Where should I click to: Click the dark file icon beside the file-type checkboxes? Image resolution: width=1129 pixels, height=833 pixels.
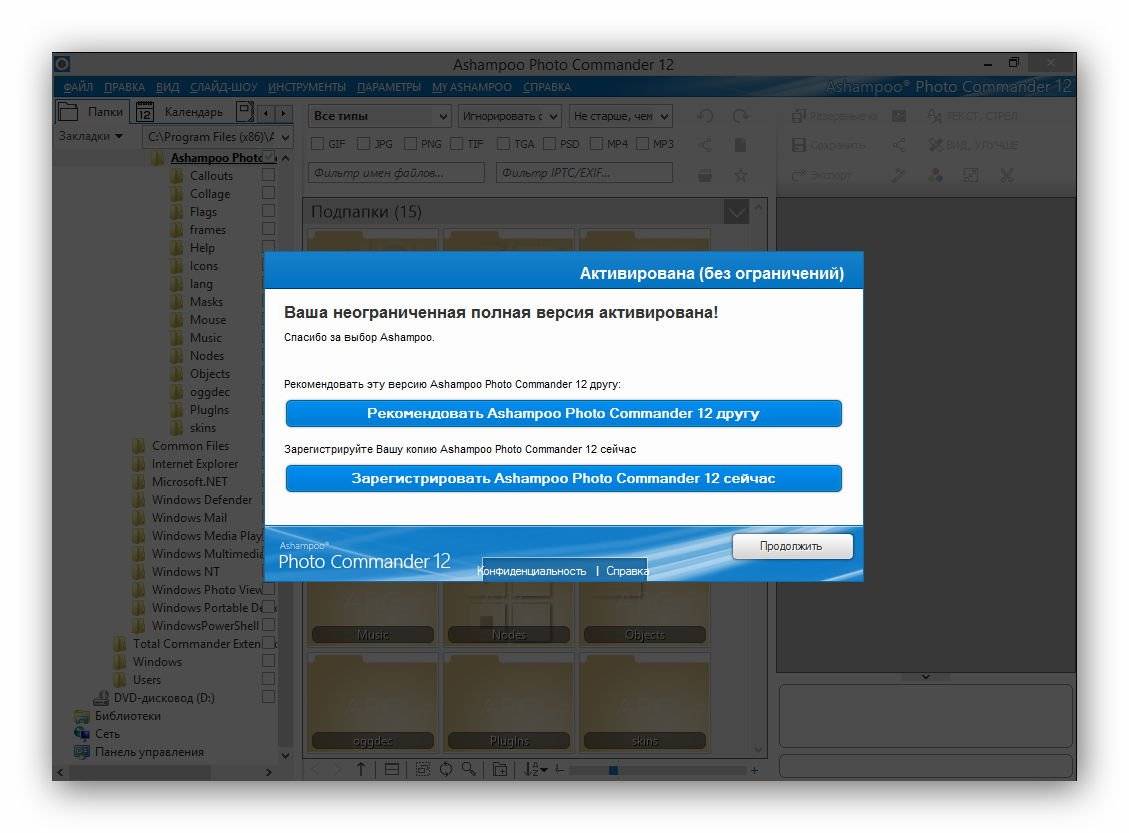click(740, 145)
